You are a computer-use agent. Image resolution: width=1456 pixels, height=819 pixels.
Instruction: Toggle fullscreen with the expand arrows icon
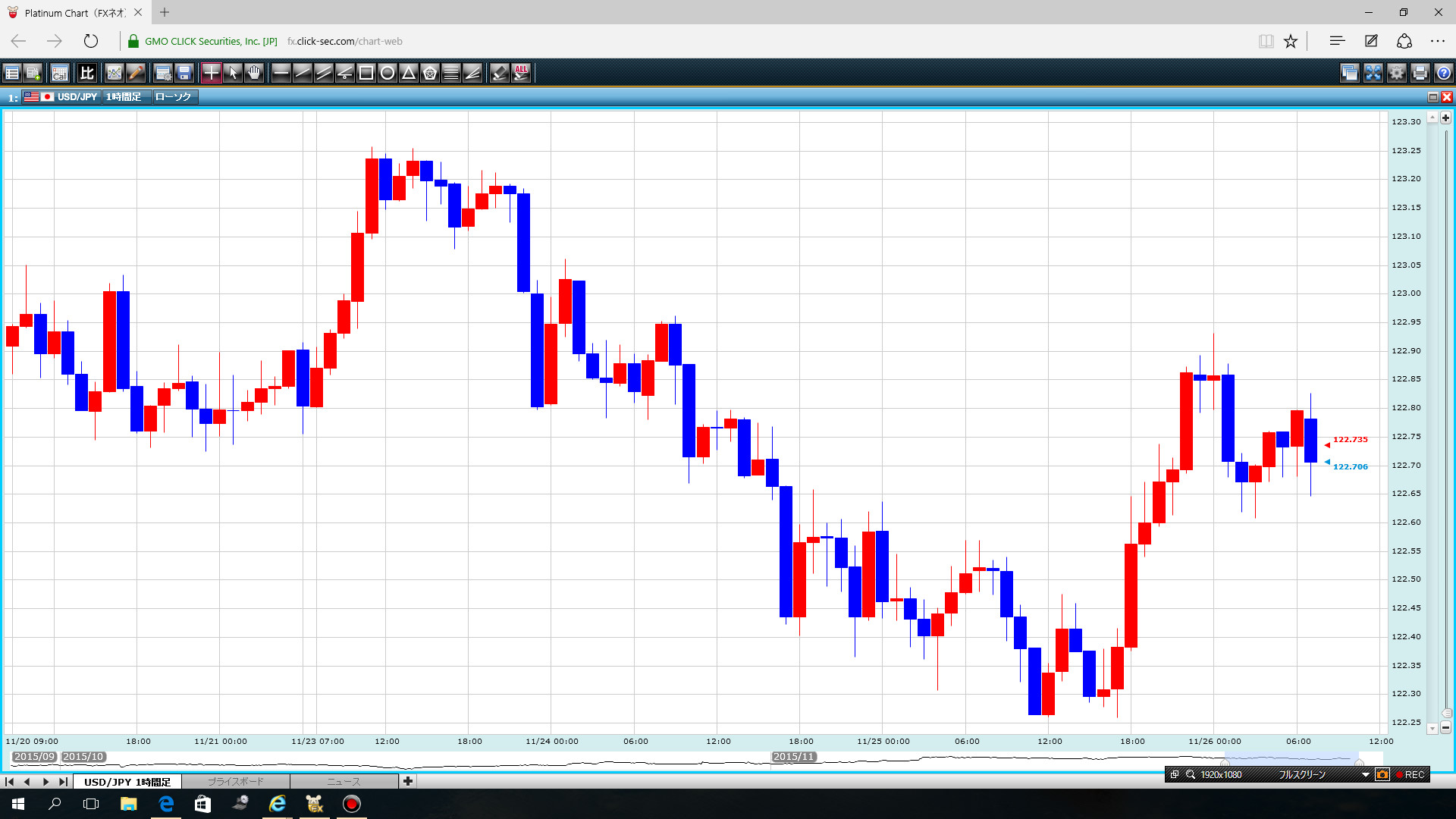(x=1373, y=73)
